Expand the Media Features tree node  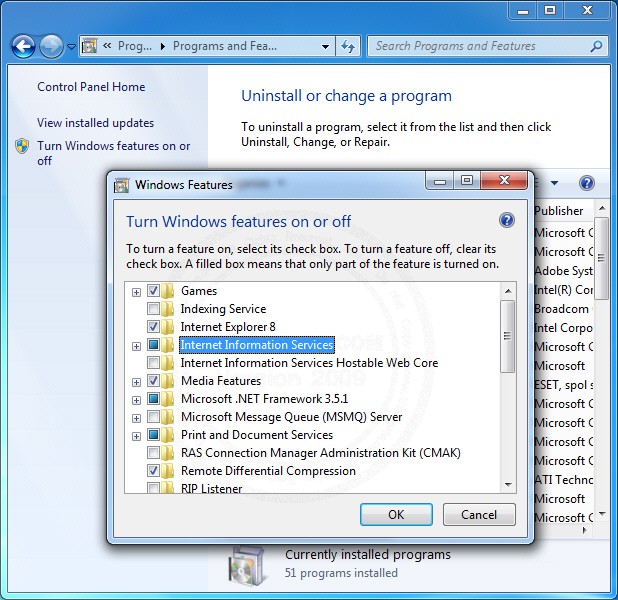point(136,382)
